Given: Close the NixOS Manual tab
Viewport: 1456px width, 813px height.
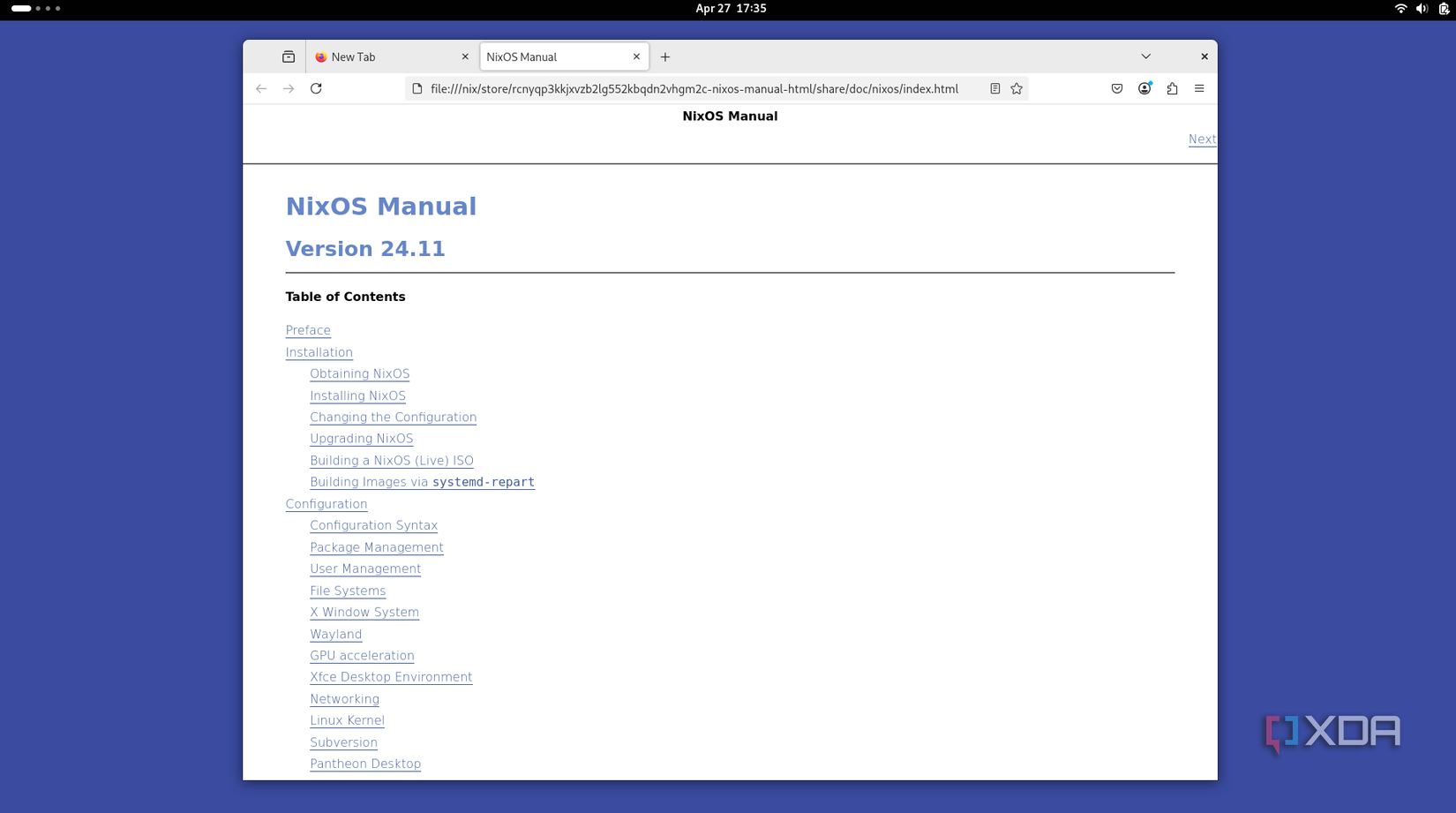Looking at the screenshot, I should coord(636,56).
